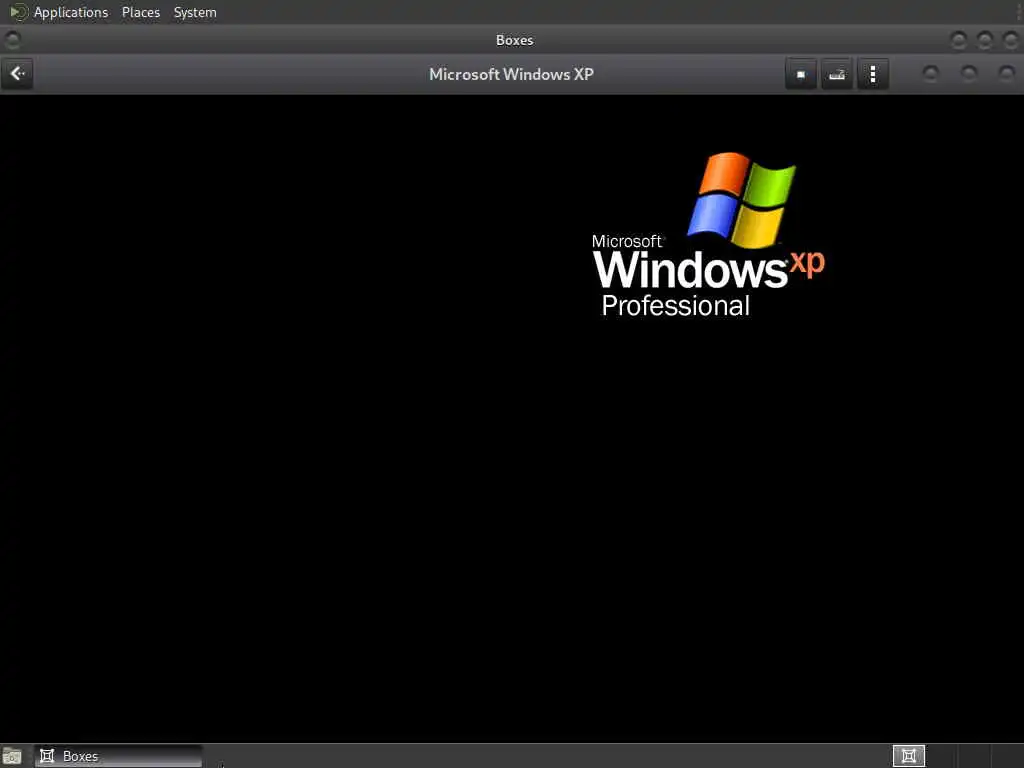Click the small square icon in Boxes toolbar
The width and height of the screenshot is (1024, 768).
coord(801,74)
